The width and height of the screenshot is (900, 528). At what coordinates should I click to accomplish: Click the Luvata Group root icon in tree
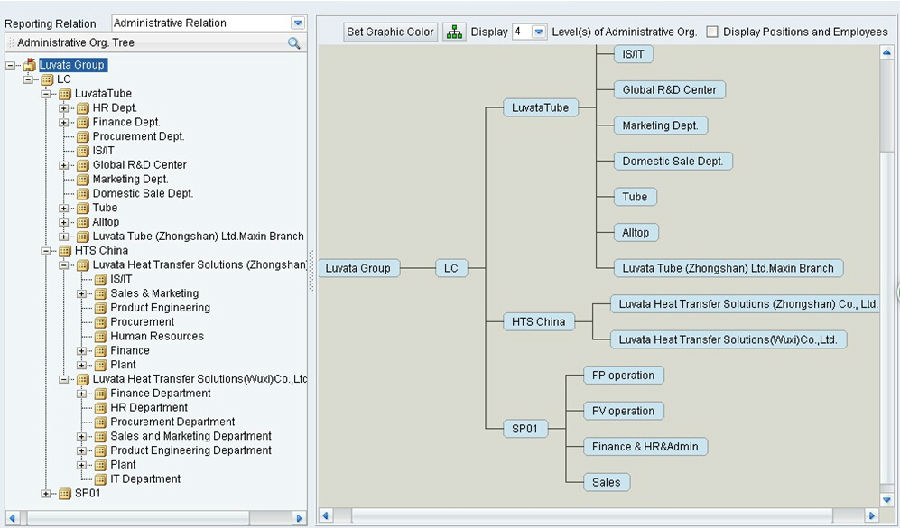point(29,65)
